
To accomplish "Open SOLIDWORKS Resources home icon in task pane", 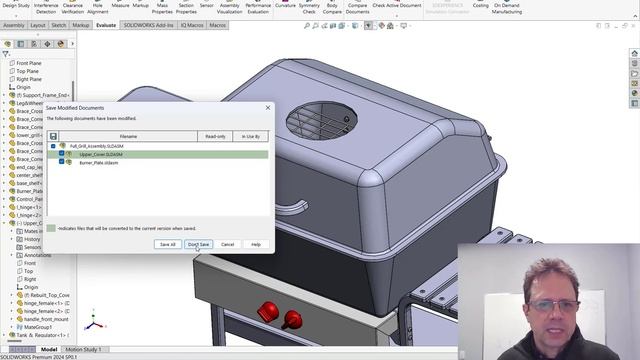I will (x=634, y=53).
